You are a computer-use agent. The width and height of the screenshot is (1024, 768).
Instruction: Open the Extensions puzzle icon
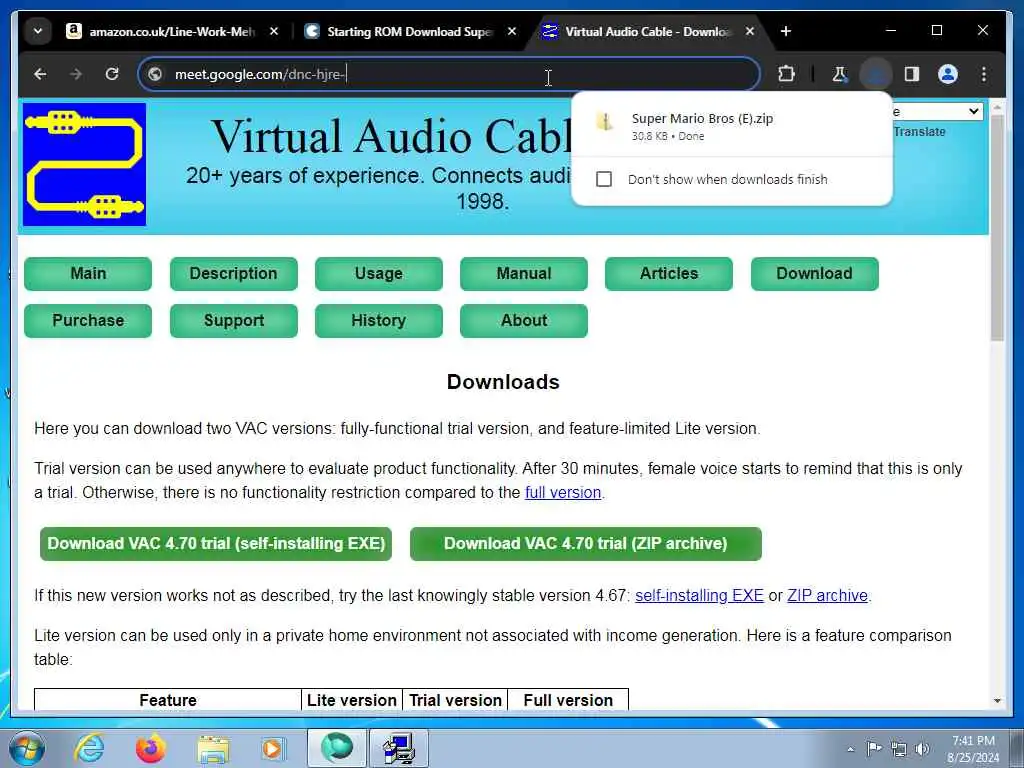(786, 74)
